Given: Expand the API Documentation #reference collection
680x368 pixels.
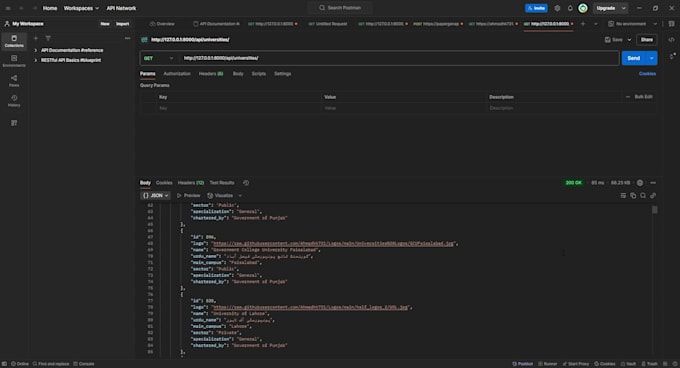Looking at the screenshot, I should tap(36, 50).
